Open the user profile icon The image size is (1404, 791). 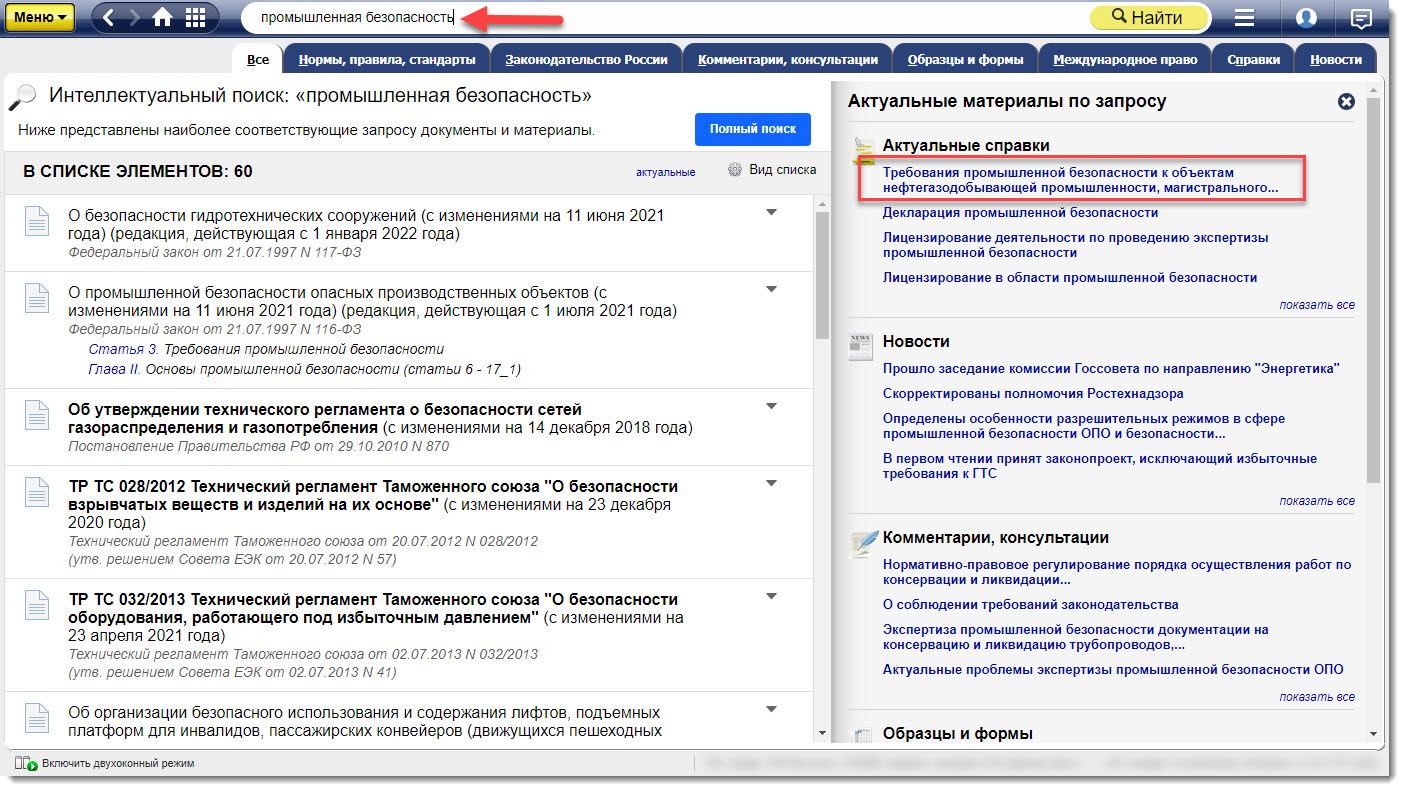tap(1305, 18)
